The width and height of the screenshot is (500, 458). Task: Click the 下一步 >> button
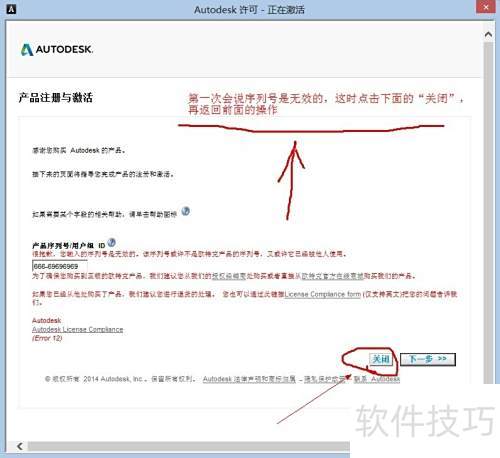click(x=428, y=359)
